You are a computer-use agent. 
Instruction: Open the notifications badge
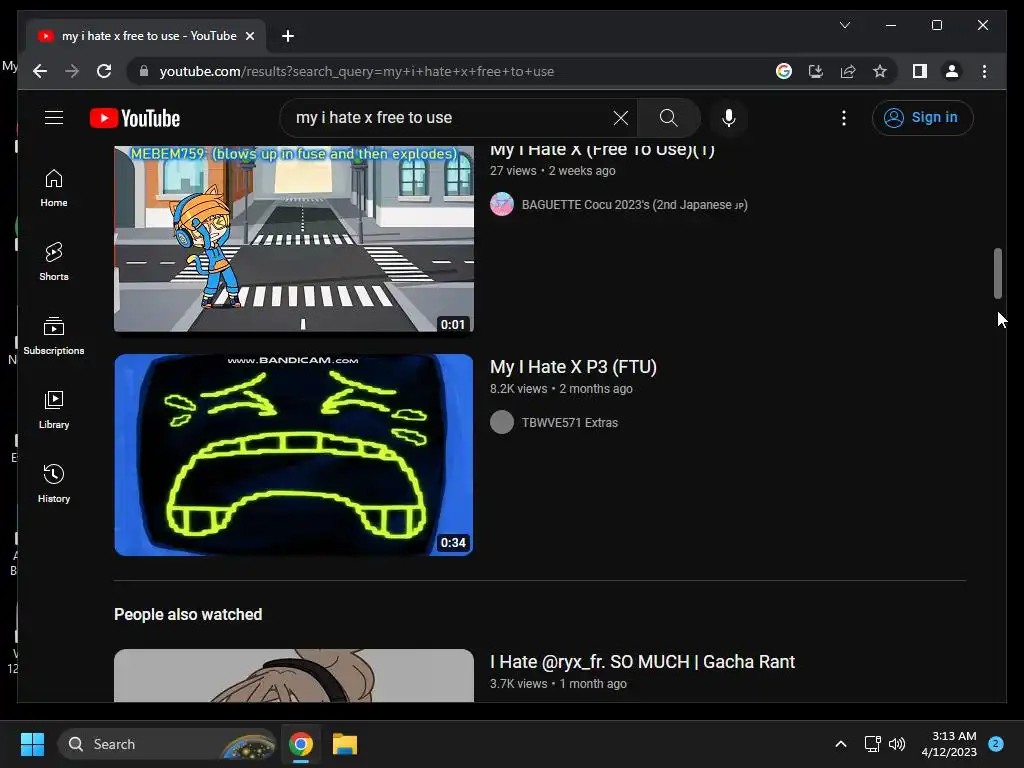point(996,744)
